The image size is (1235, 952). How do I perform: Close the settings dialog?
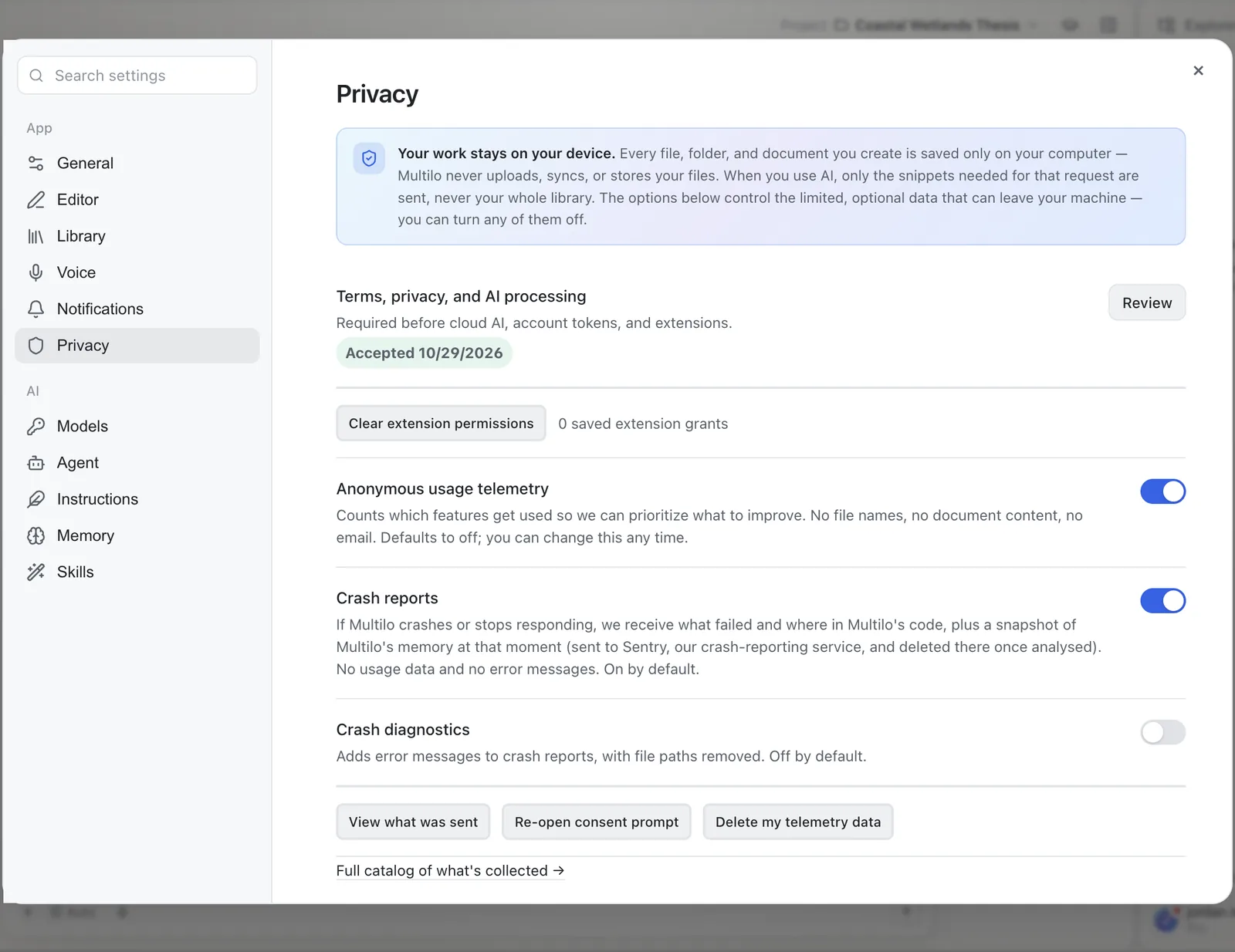[x=1198, y=70]
